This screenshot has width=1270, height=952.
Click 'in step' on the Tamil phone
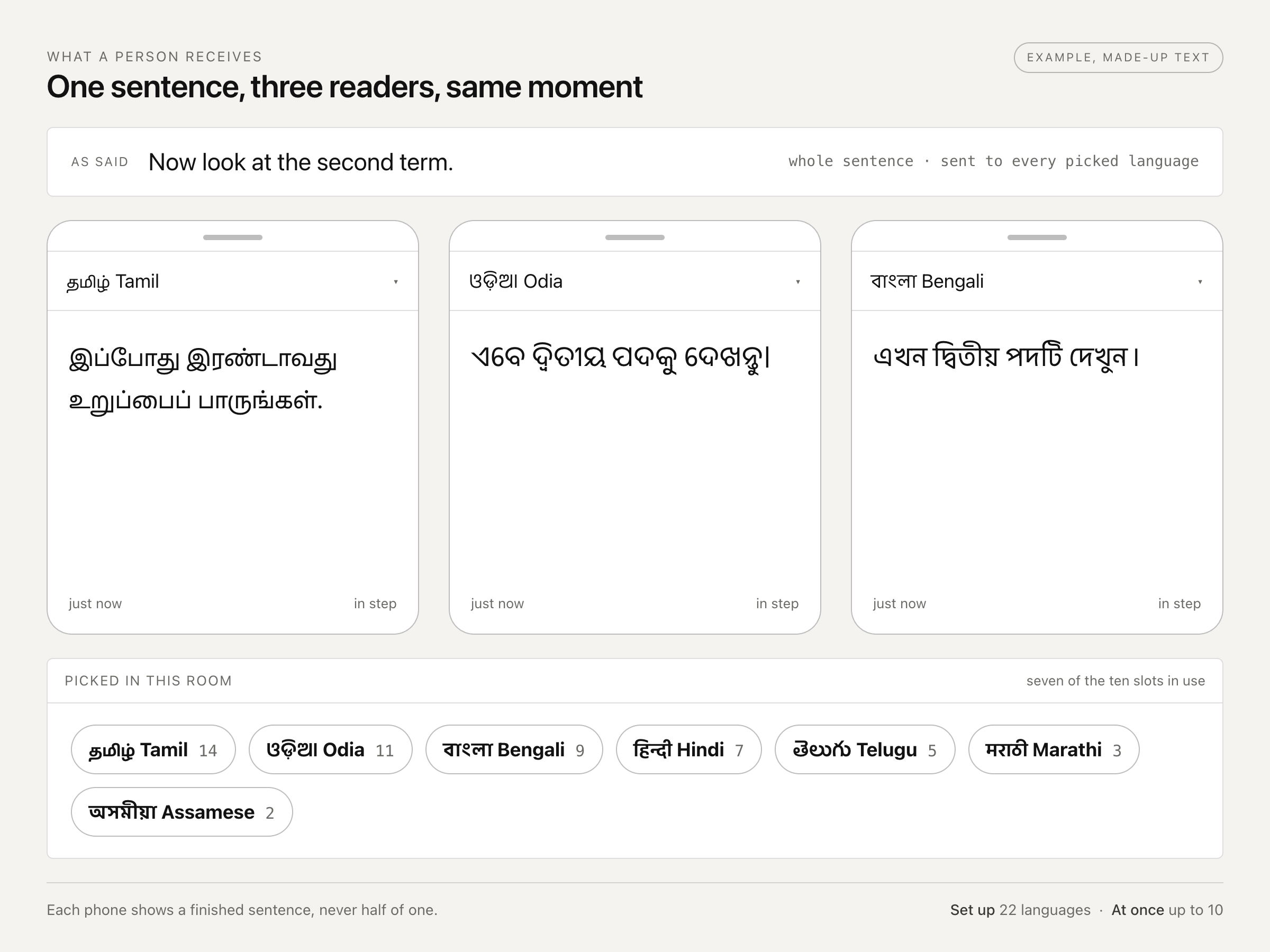point(375,603)
